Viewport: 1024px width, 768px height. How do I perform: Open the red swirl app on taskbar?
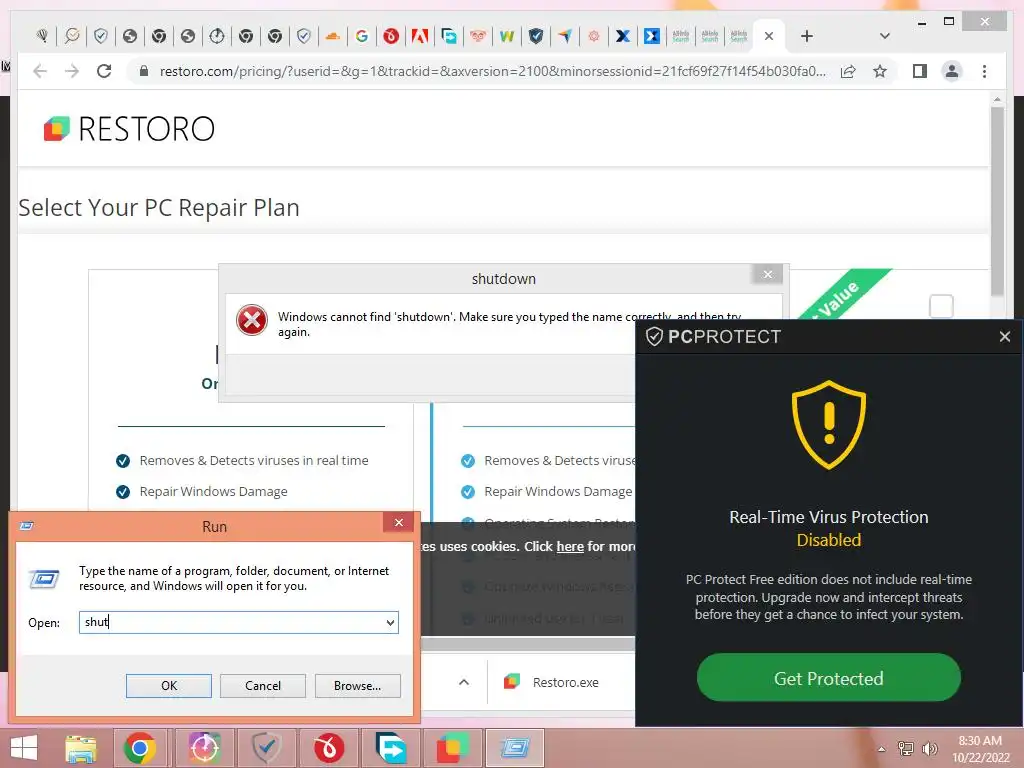click(x=328, y=748)
